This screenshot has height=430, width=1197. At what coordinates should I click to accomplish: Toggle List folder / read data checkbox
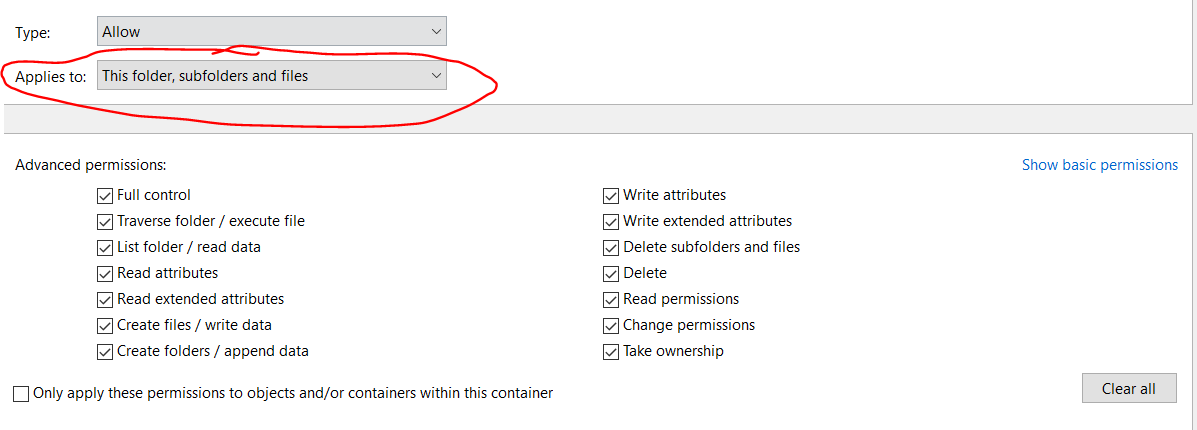(105, 247)
